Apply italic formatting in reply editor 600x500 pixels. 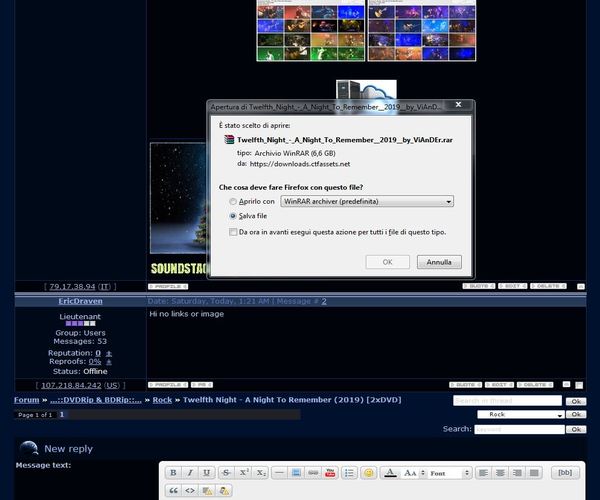pos(190,473)
